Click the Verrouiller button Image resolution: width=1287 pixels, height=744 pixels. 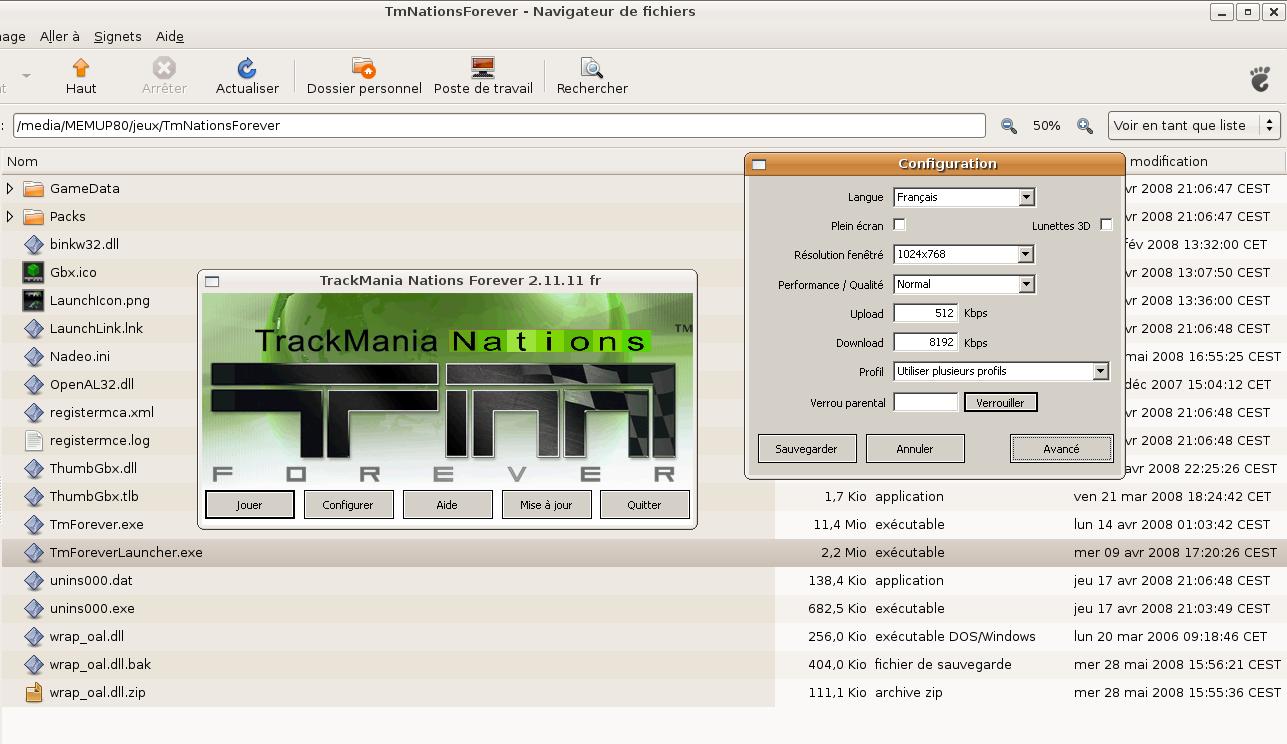coord(1001,402)
